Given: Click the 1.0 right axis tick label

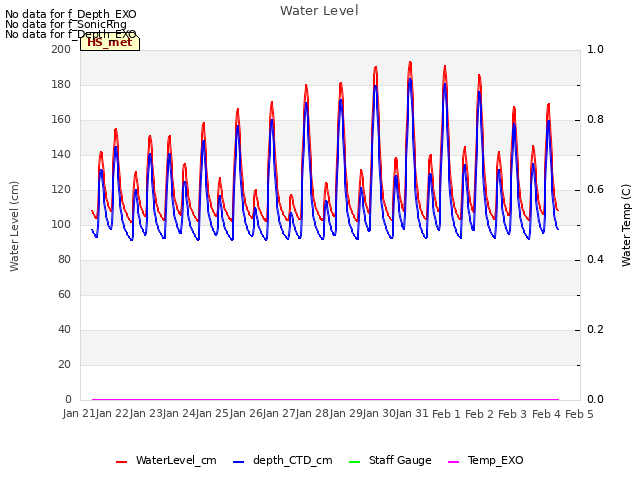Looking at the screenshot, I should click(x=595, y=49).
